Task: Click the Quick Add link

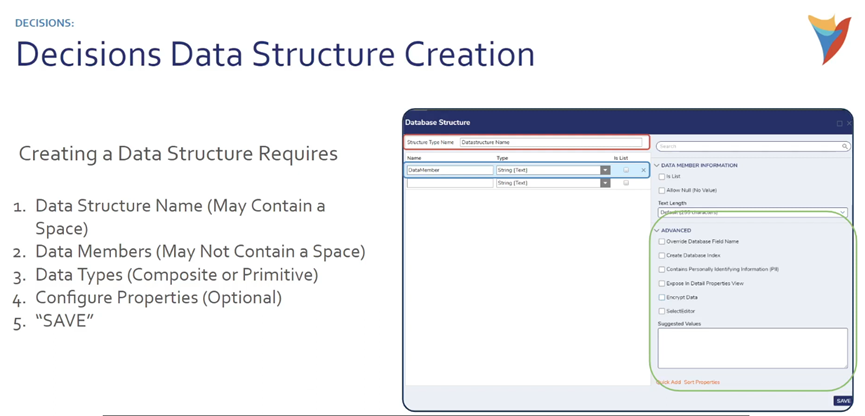Action: tap(669, 382)
